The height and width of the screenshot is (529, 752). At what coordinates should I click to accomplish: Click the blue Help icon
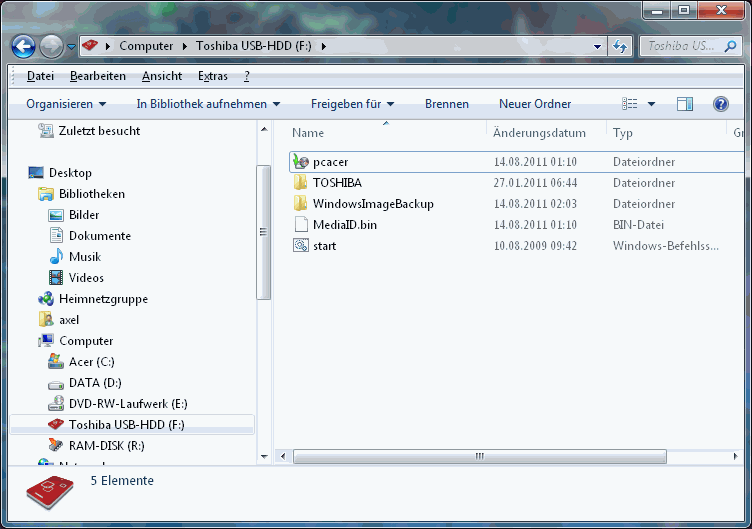[x=721, y=104]
